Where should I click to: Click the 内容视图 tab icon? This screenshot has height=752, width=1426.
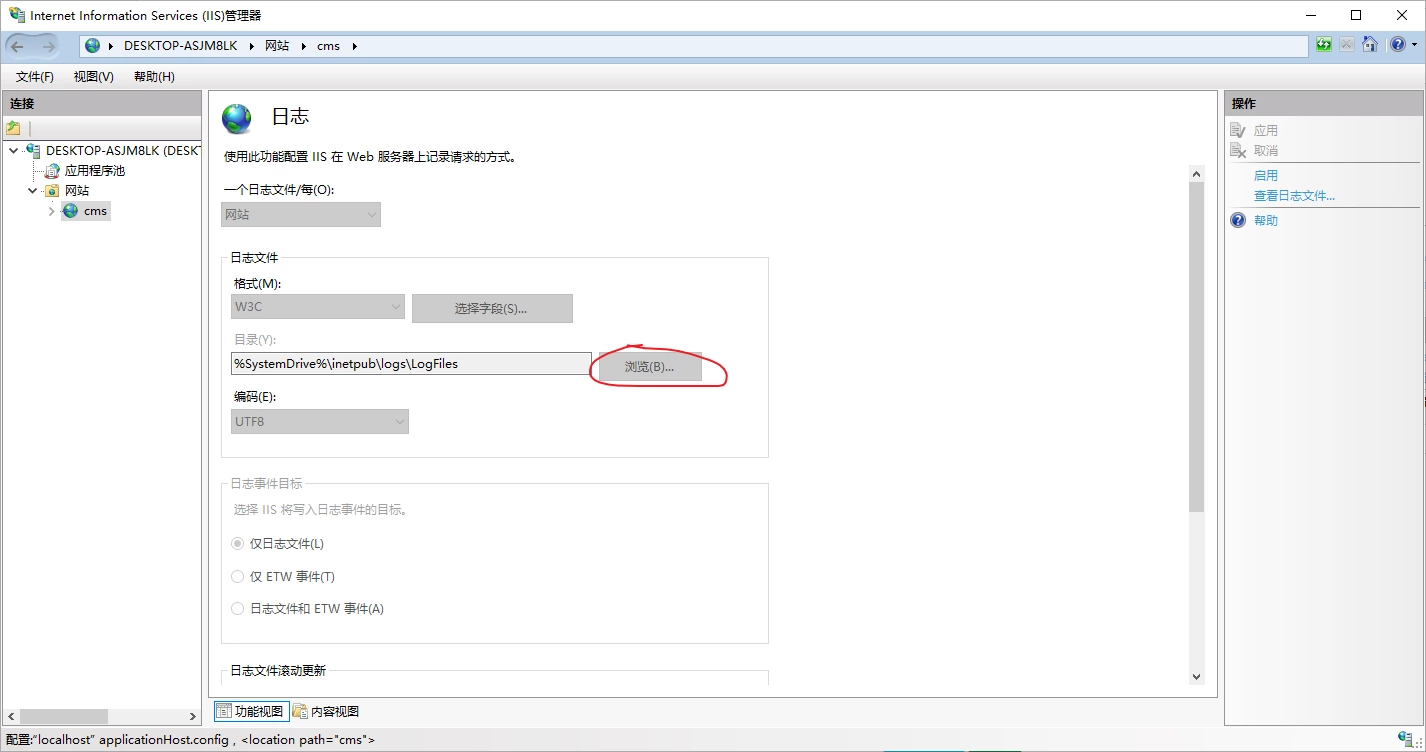pyautogui.click(x=300, y=711)
